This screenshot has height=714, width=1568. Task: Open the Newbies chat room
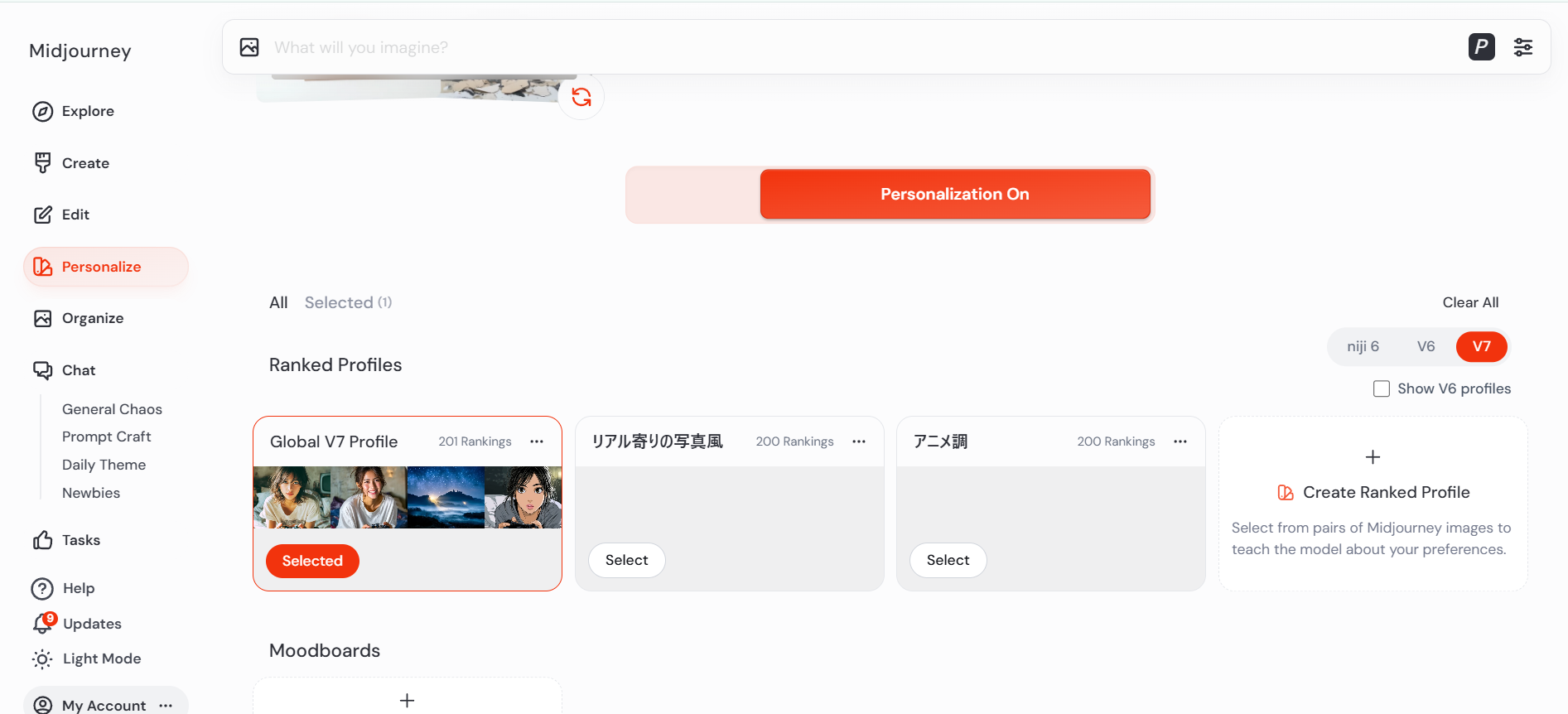[x=91, y=493]
